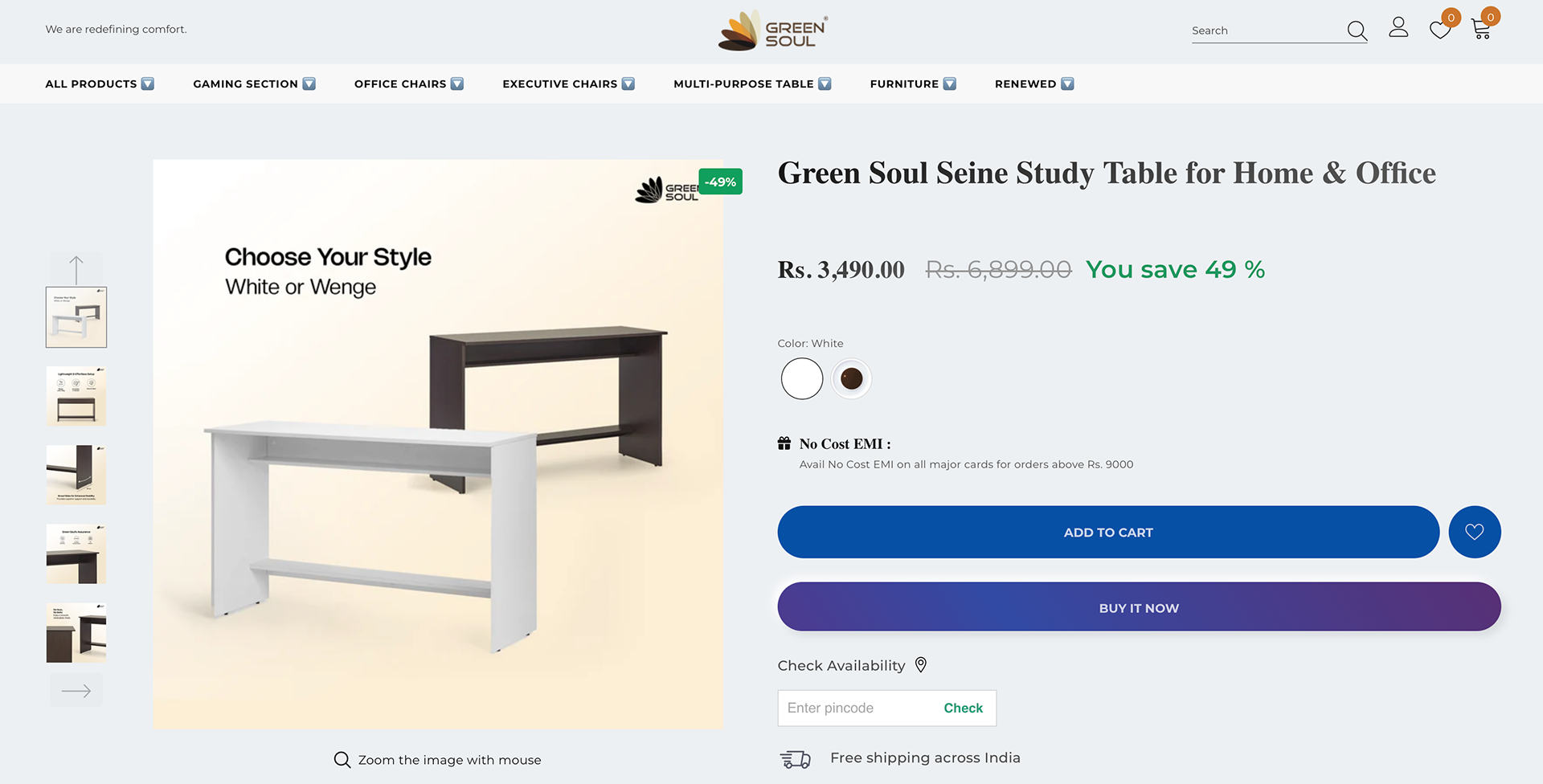Click the Green Soul logo
This screenshot has height=784, width=1543.
772,31
